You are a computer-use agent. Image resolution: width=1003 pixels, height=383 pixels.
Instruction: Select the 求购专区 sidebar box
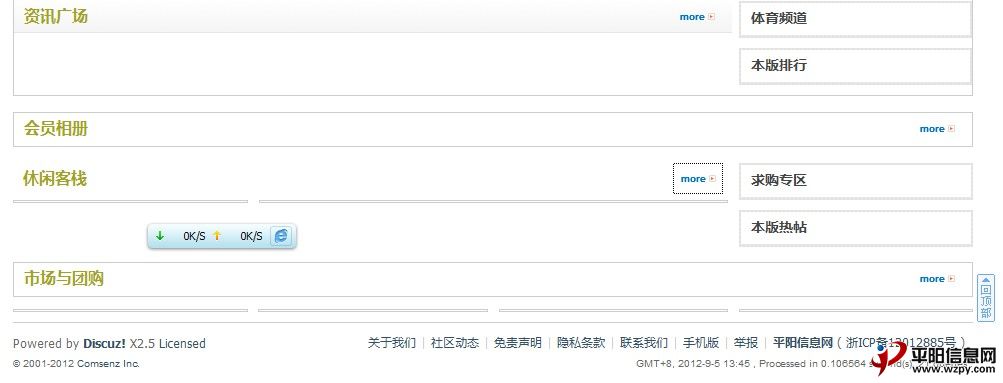pyautogui.click(x=856, y=181)
